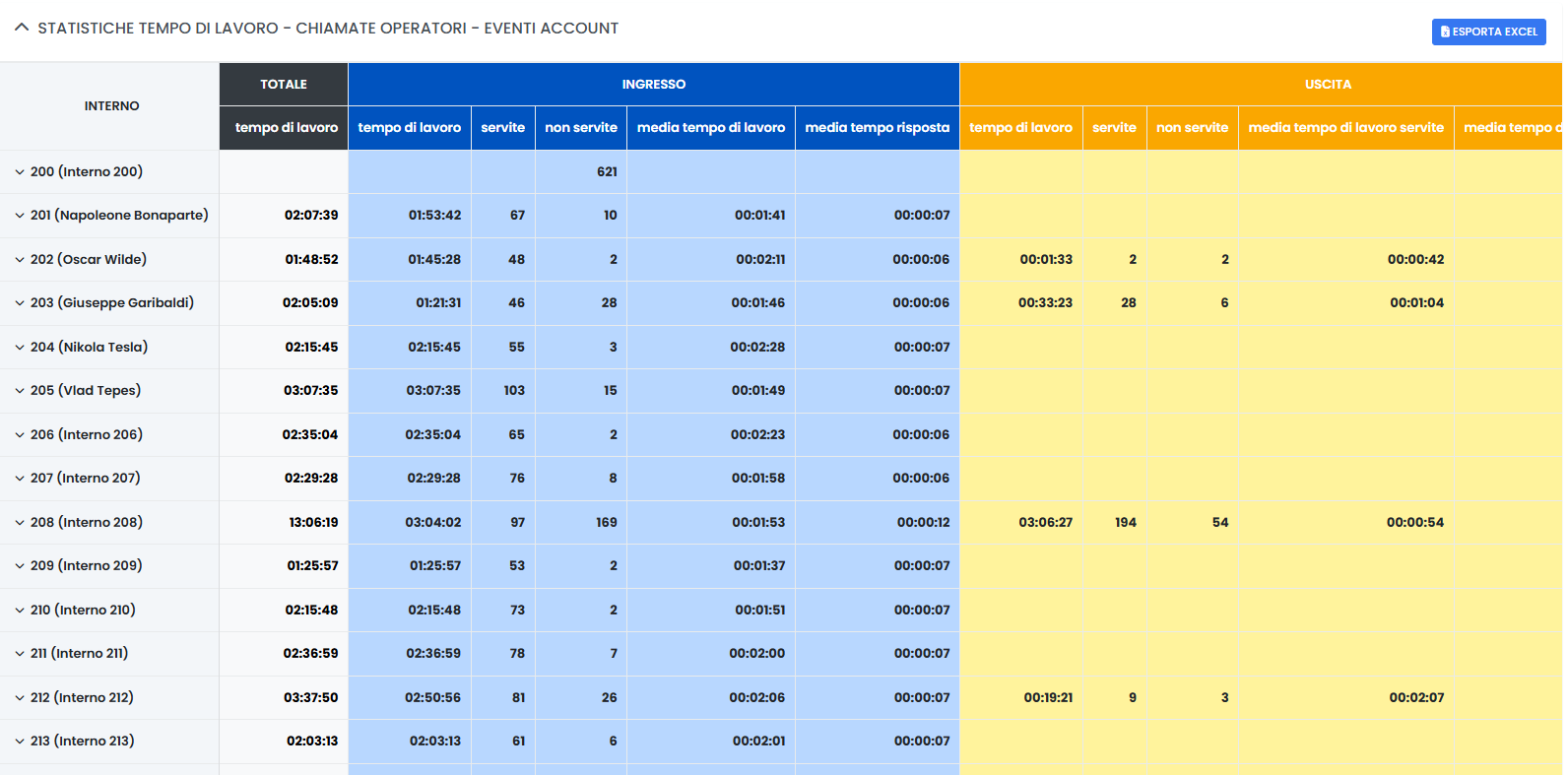Click the Ingresso 'non servite' column header
The height and width of the screenshot is (775, 1568).
coord(580,128)
